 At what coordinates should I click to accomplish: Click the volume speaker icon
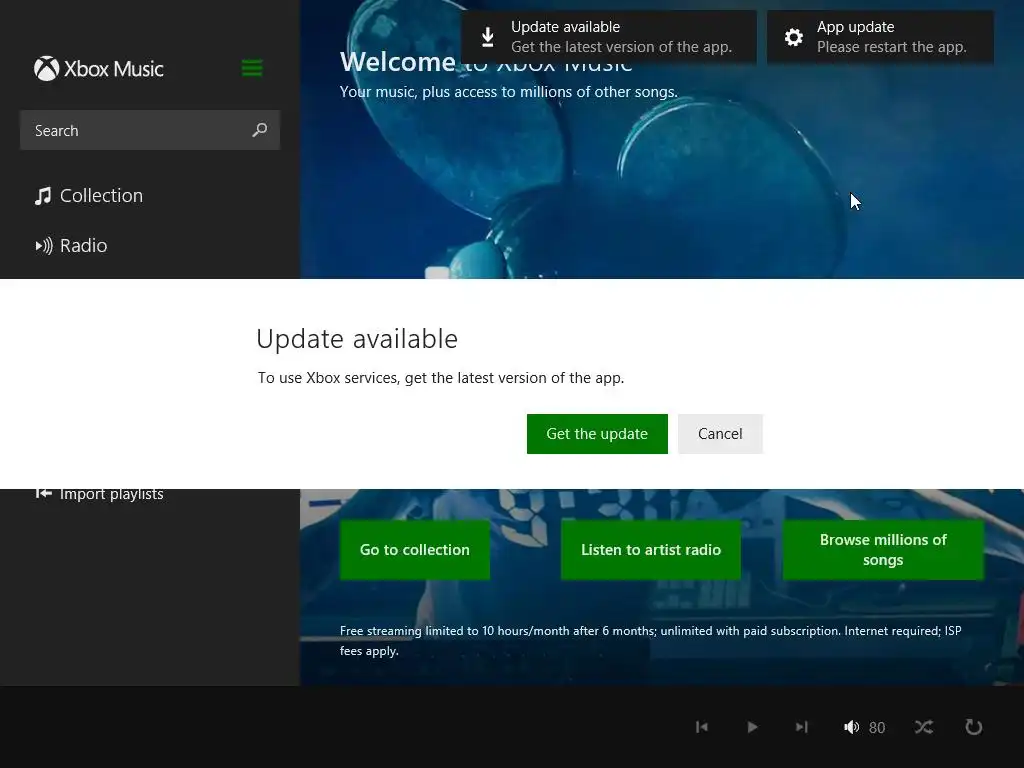coord(851,727)
